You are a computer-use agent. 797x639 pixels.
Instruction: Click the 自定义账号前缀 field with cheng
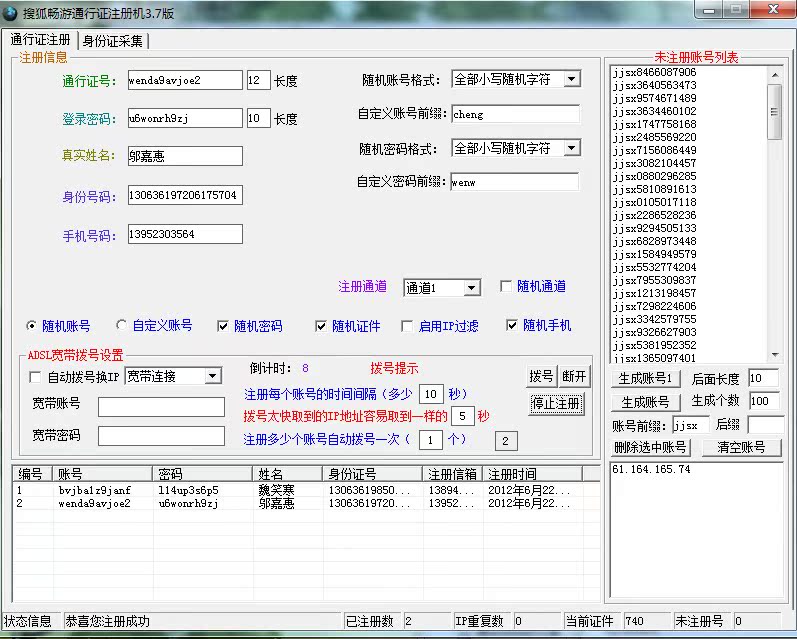click(515, 114)
